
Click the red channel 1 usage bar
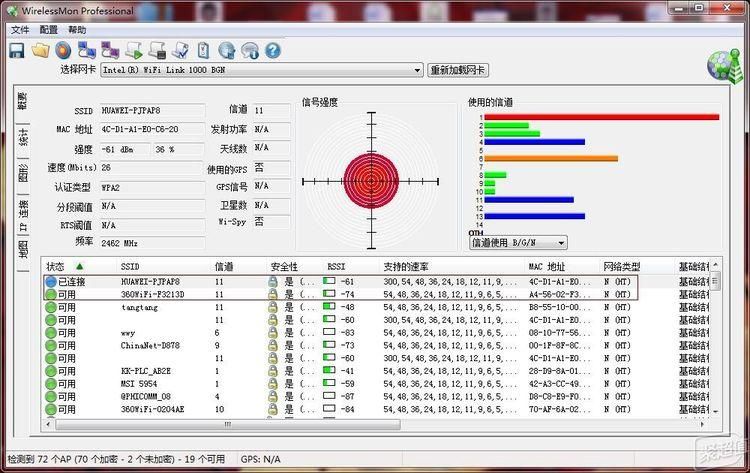602,117
